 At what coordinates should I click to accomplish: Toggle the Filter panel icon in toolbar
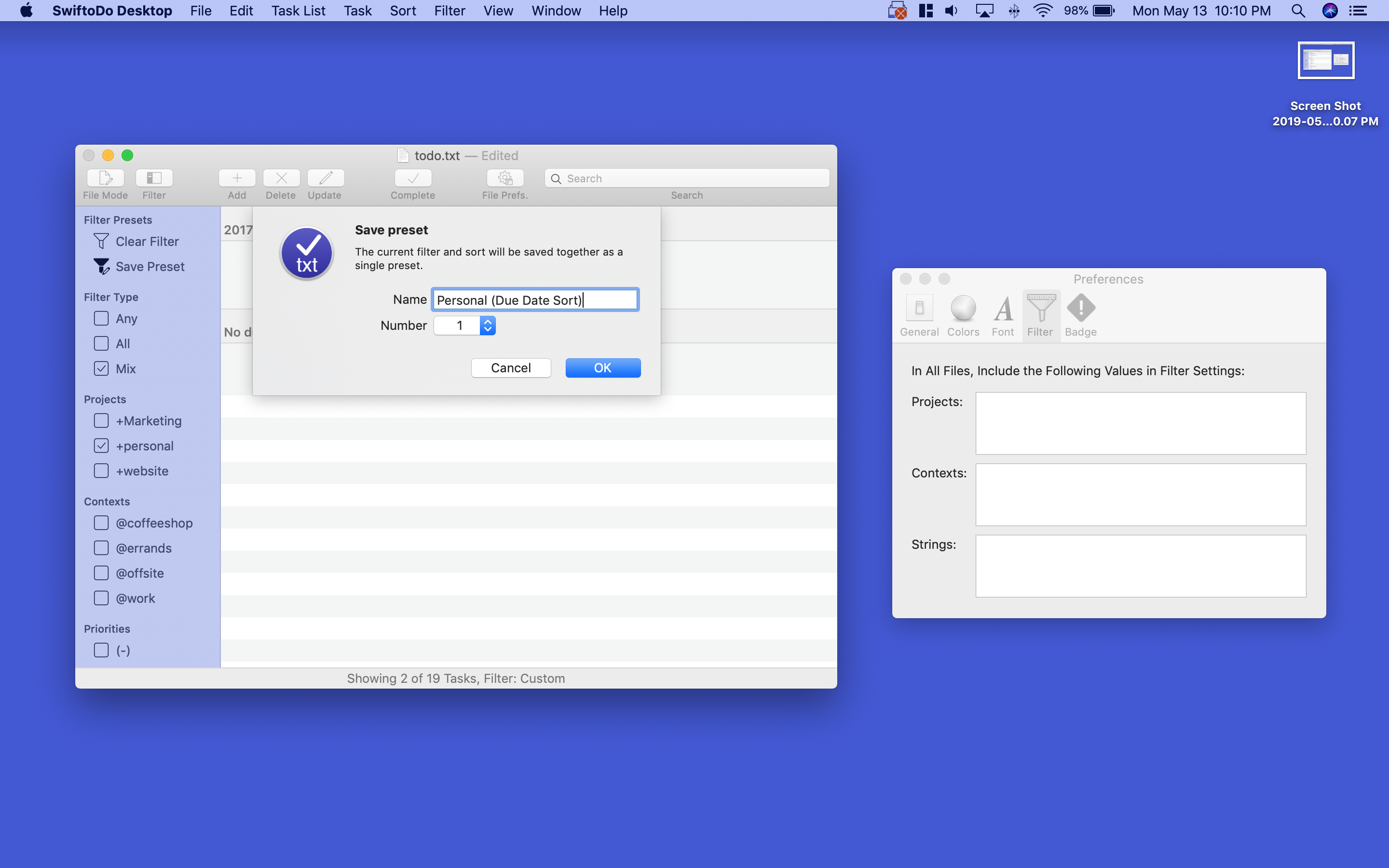(153, 178)
